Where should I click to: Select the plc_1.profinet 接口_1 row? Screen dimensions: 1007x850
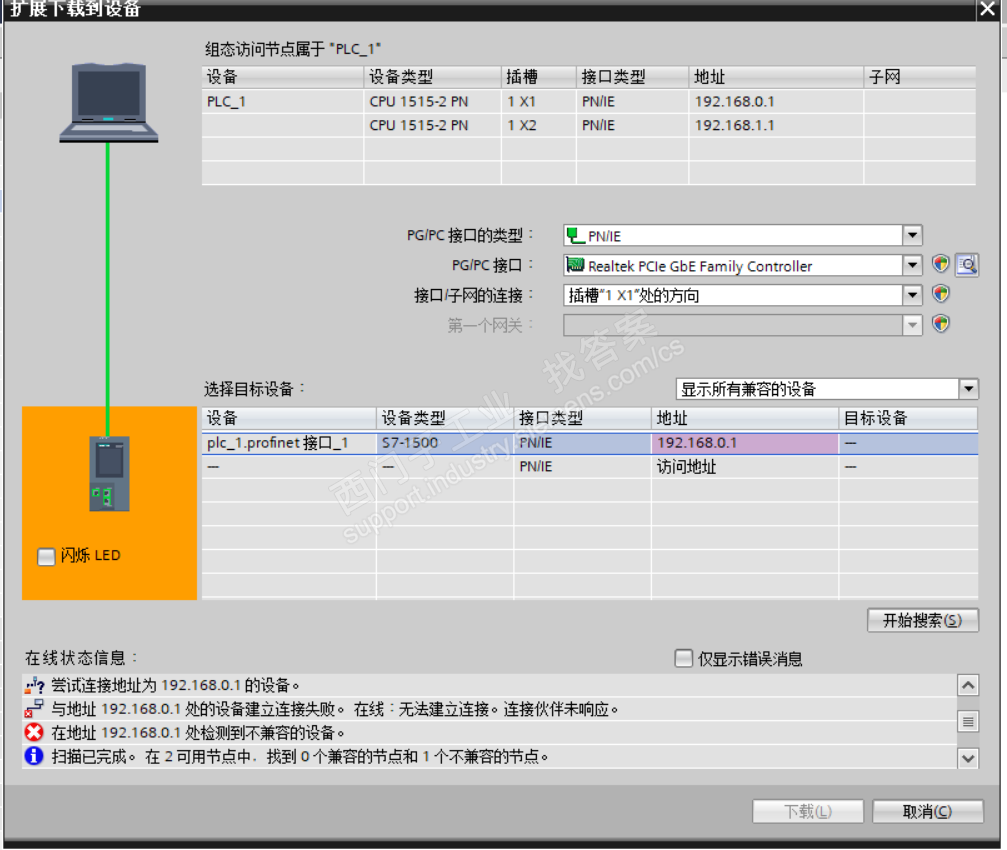(x=590, y=443)
